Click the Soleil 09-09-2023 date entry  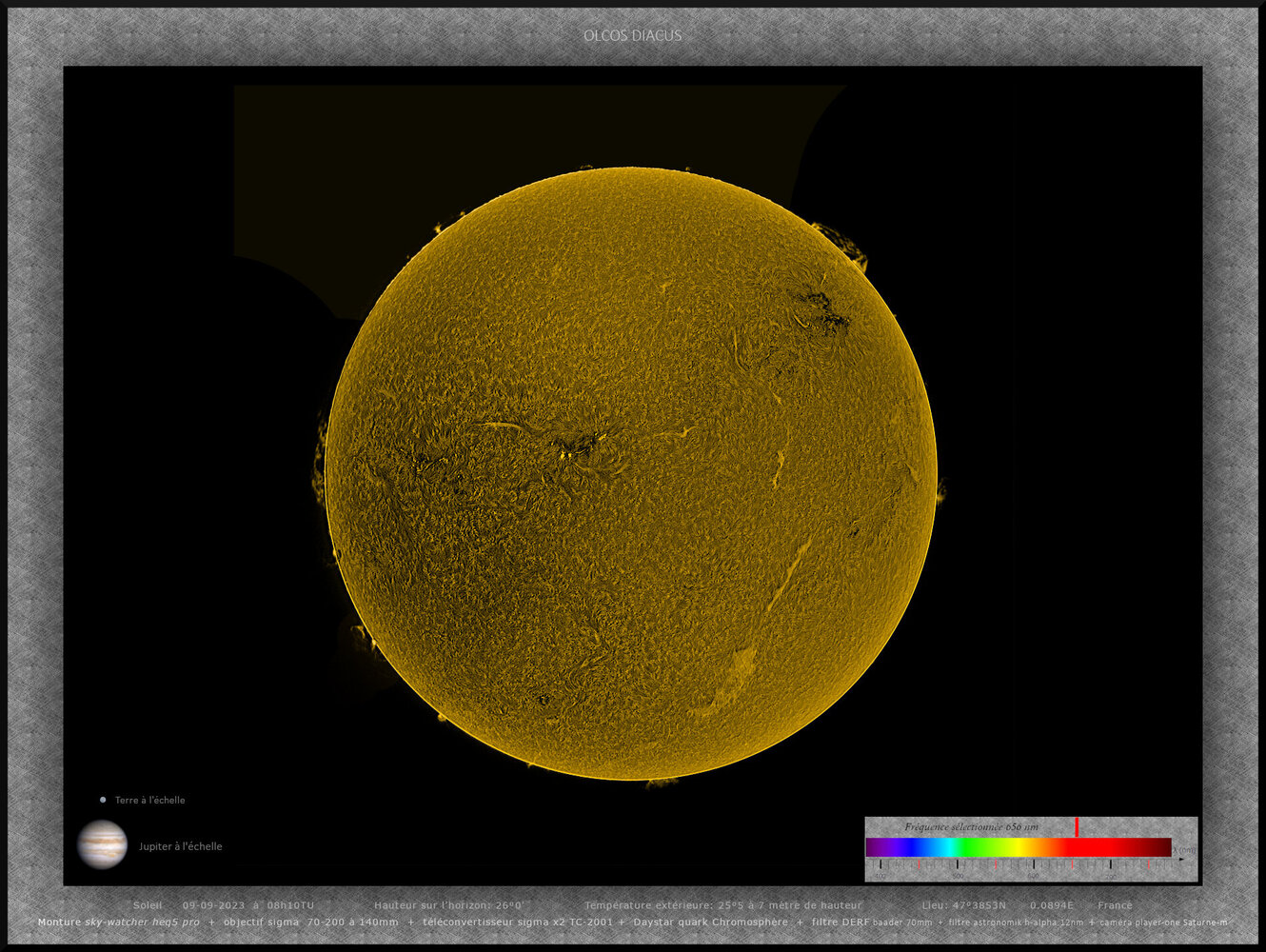[224, 904]
